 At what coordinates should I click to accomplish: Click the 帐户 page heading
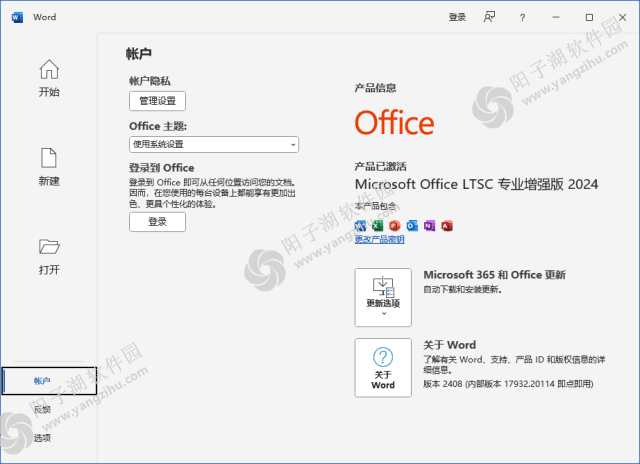(139, 54)
